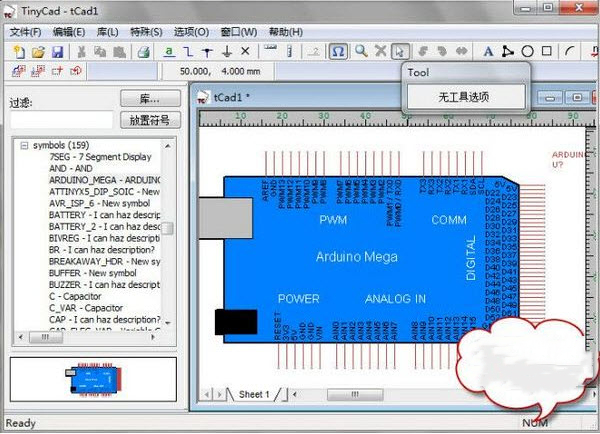Click the Print icon in toolbar

(143, 51)
